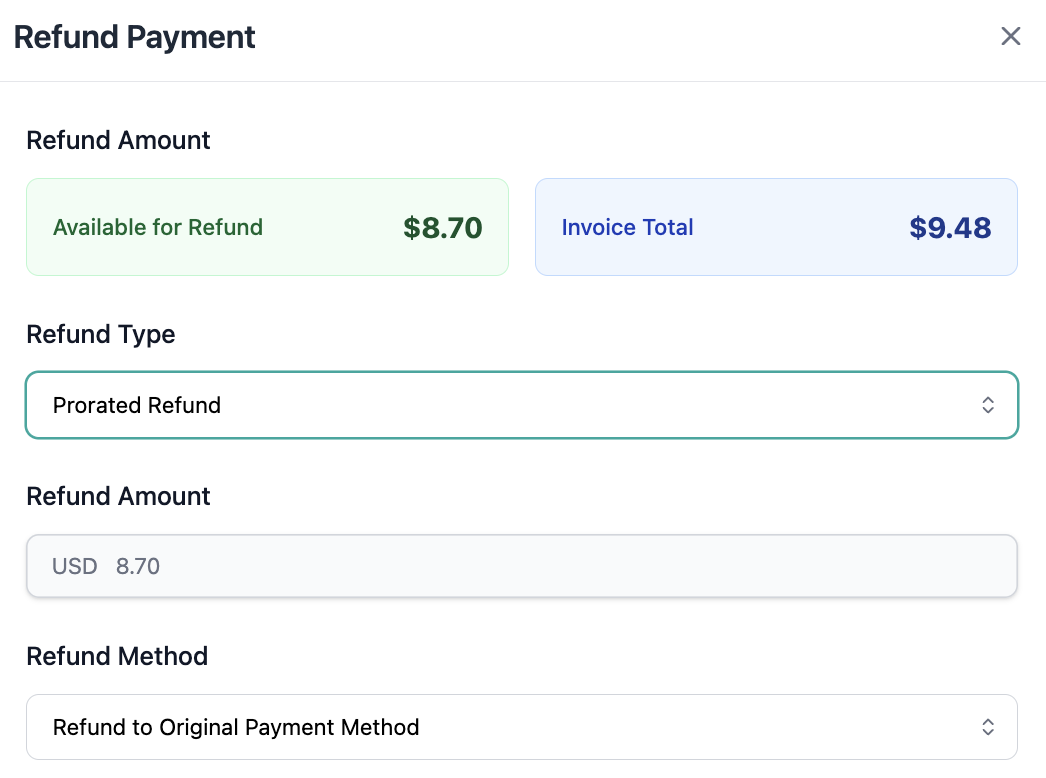Click the "Refund to Original Payment Method" text

coord(236,727)
